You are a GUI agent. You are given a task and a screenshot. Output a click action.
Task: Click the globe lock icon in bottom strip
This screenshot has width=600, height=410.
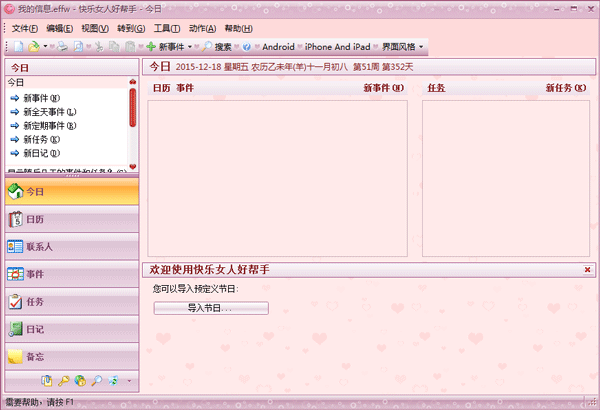click(x=80, y=381)
